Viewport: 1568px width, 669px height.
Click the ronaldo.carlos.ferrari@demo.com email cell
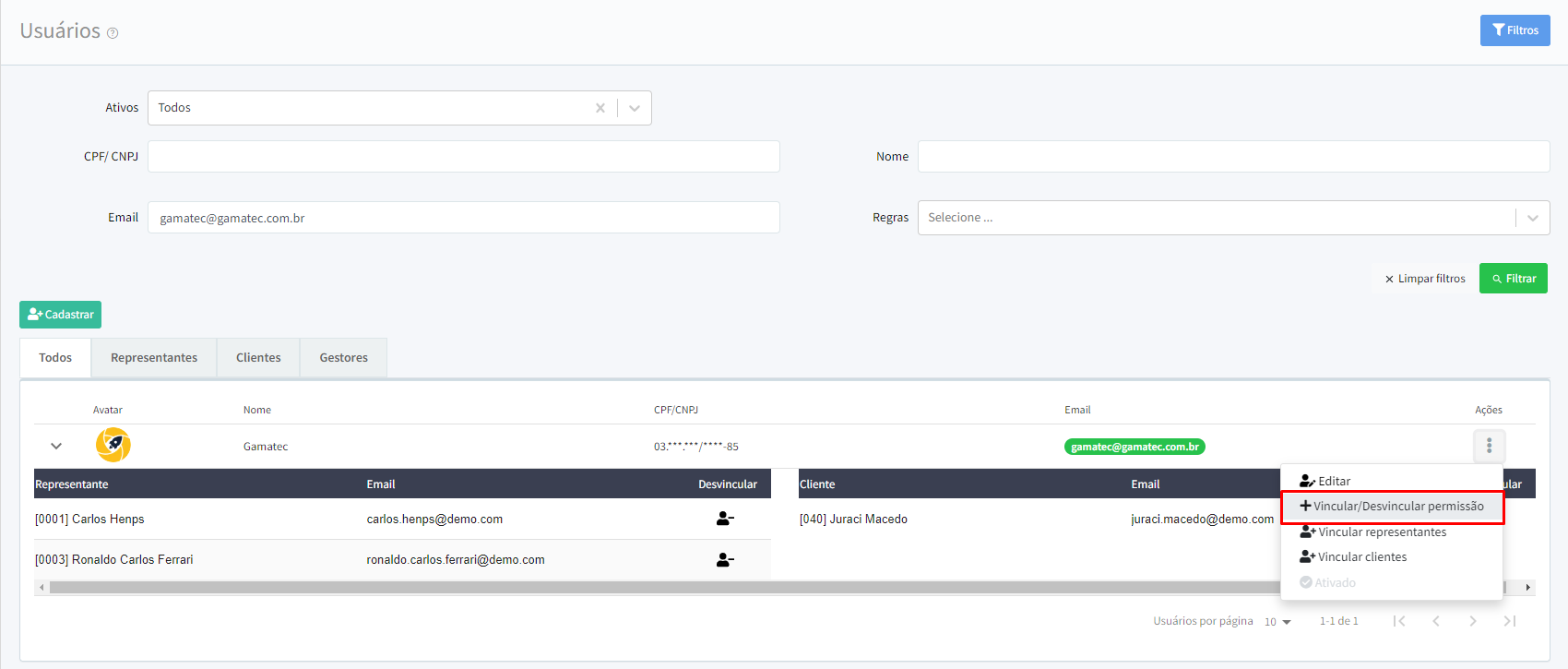[x=456, y=560]
